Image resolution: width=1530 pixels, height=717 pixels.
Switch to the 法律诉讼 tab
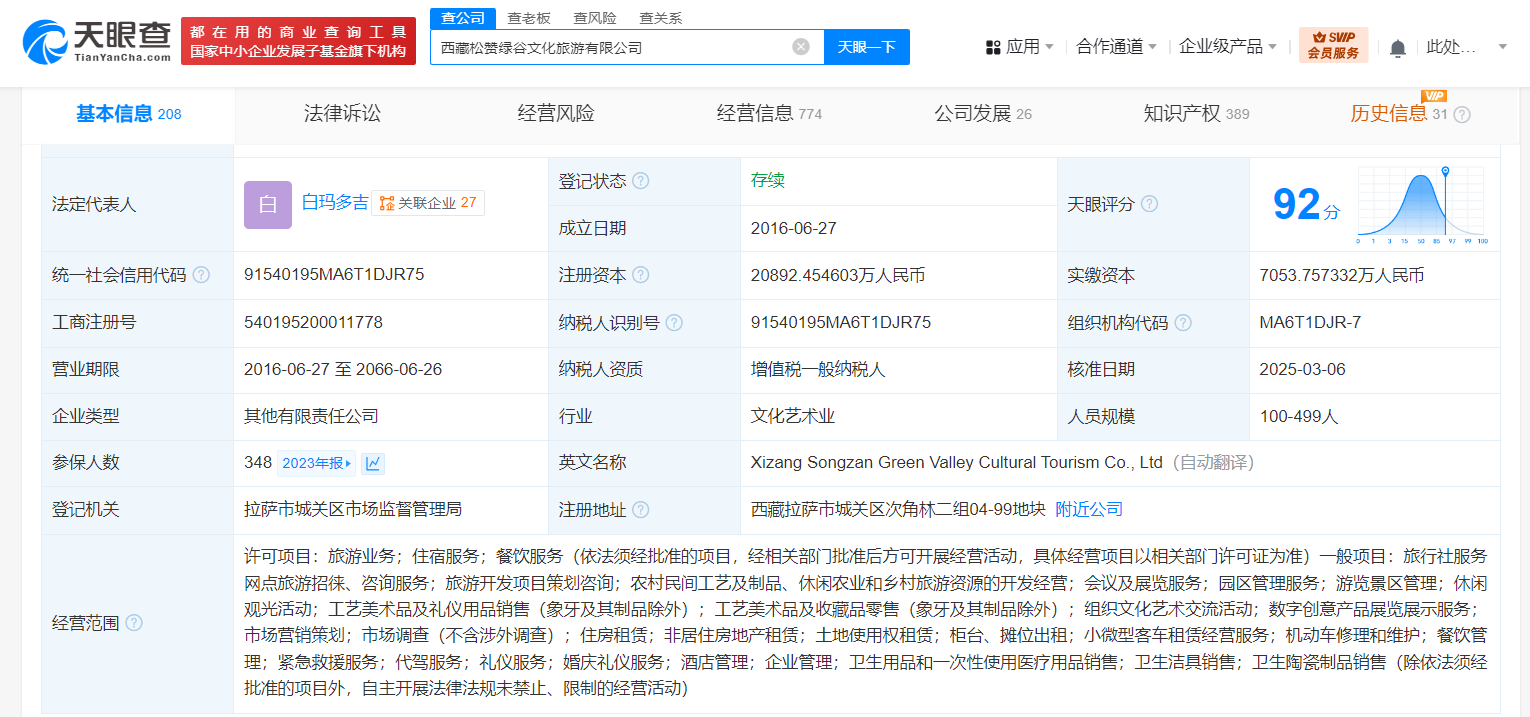coord(342,114)
